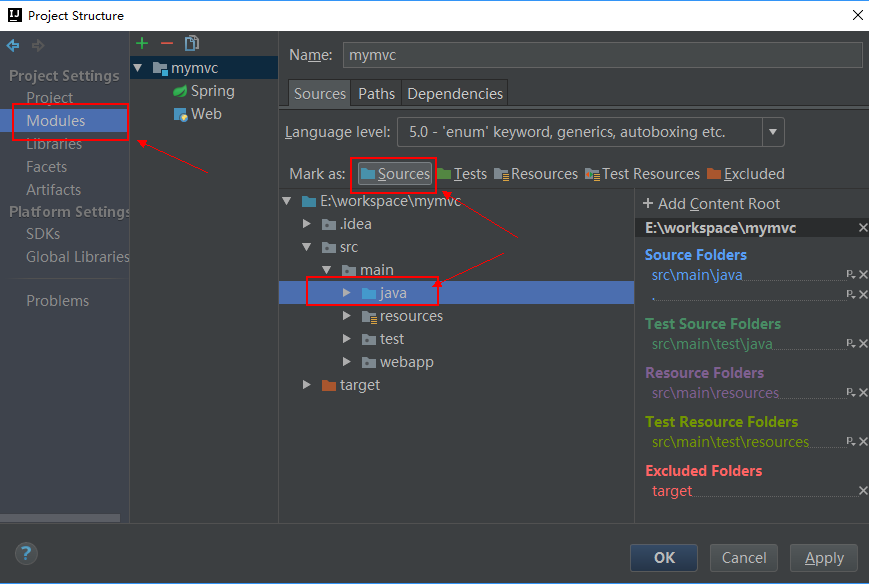Remove the target excluded folder entry
This screenshot has height=584, width=869.
pos(863,491)
